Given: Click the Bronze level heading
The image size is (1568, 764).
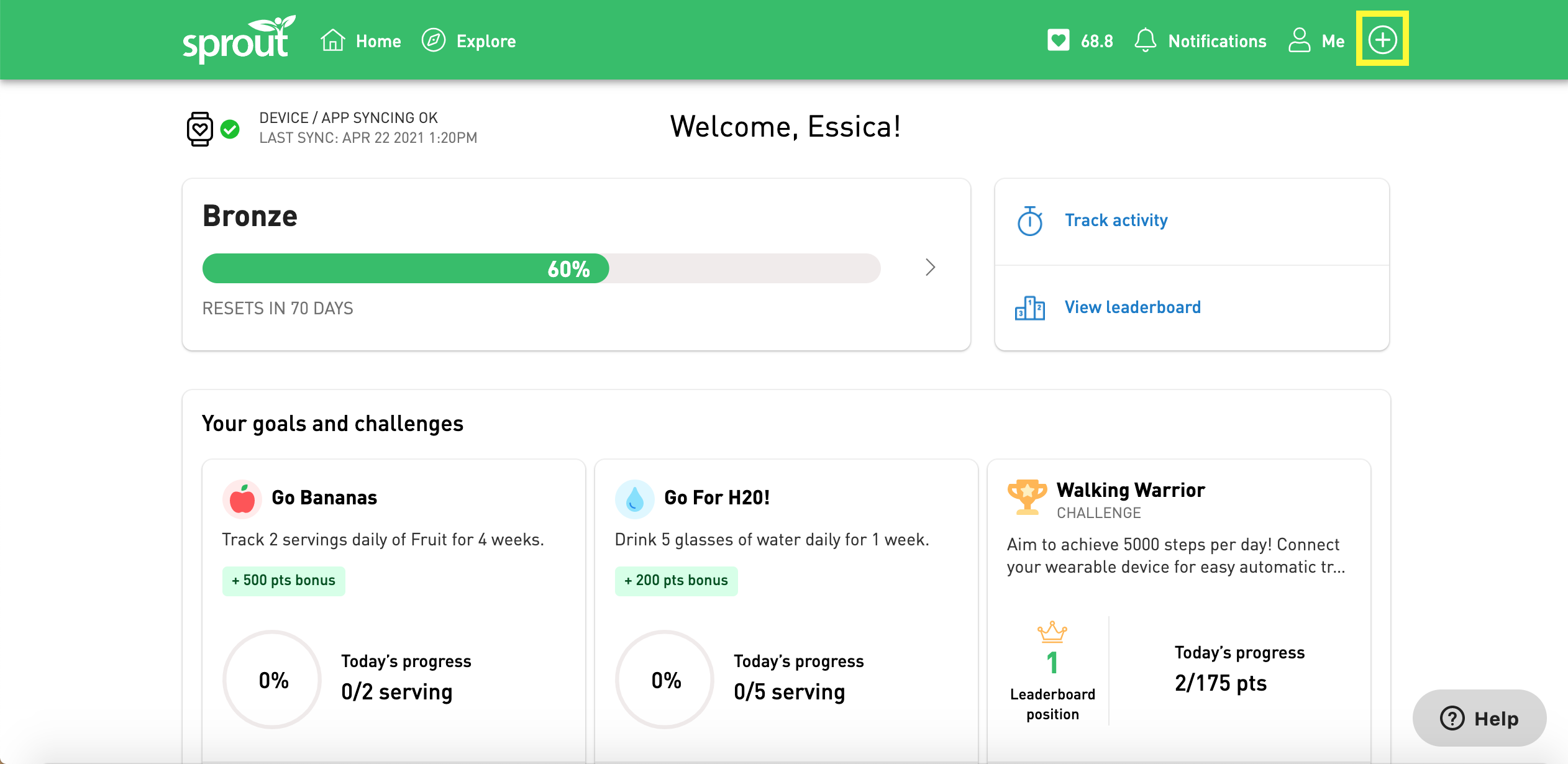Looking at the screenshot, I should point(250,216).
